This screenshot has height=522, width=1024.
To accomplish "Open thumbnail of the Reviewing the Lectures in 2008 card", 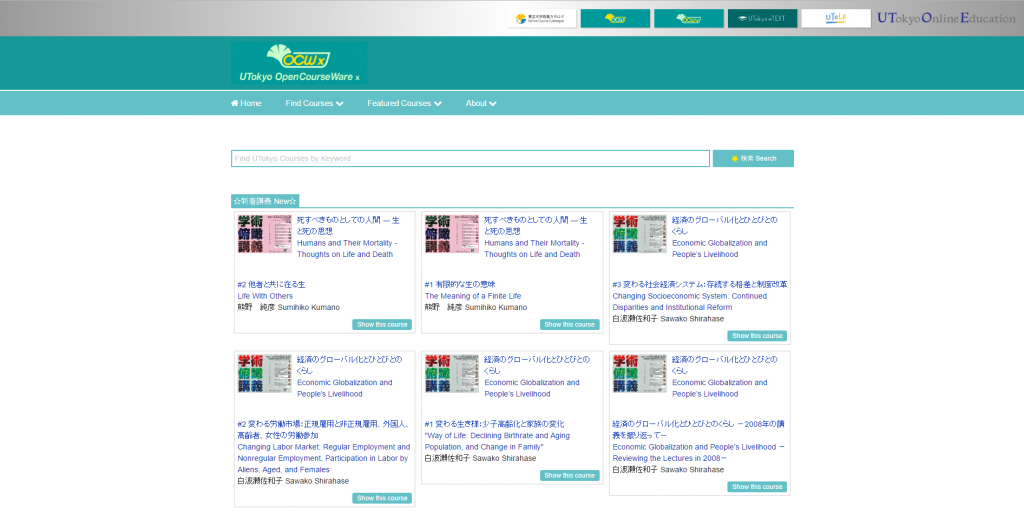I will point(639,373).
